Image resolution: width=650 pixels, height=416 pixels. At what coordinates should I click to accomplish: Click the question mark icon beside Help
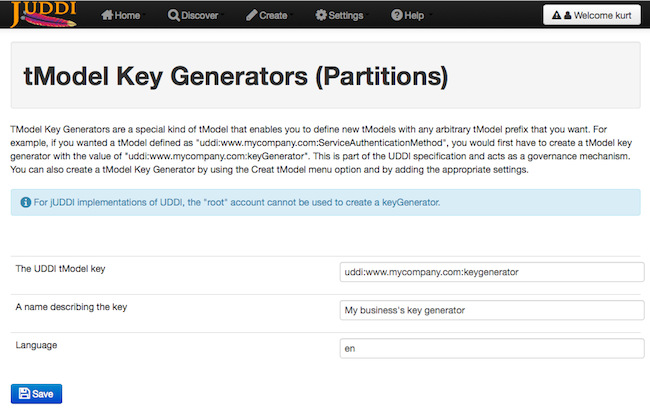(x=396, y=16)
